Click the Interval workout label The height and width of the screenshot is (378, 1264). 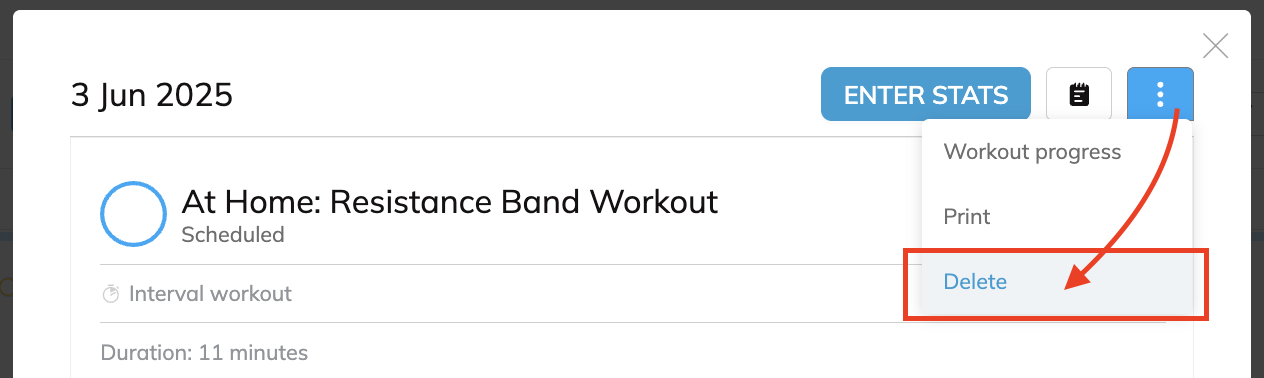[210, 294]
